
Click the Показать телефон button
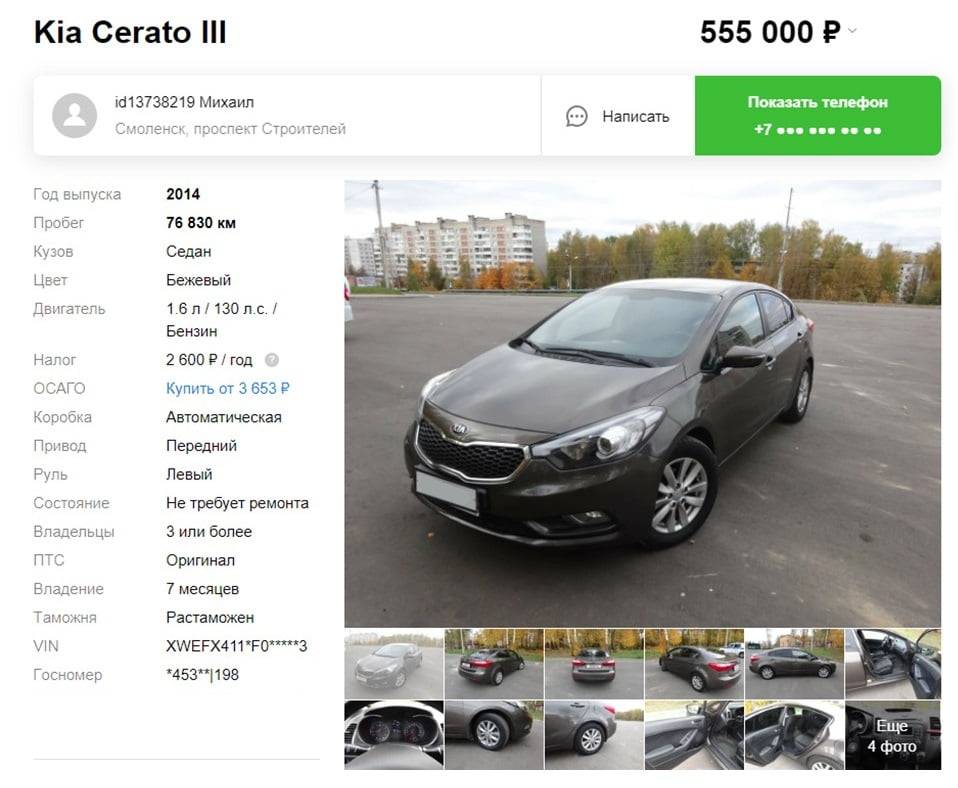pos(817,115)
